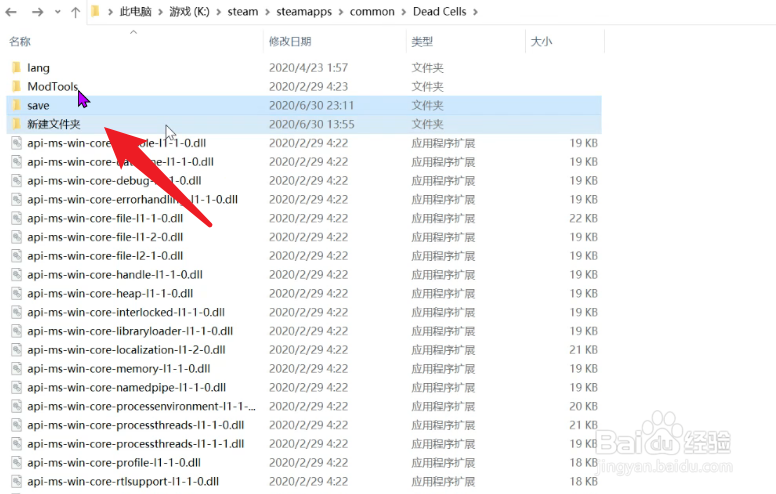Click icon of api-ms-win-core-heap-l1-1-0.dll

pos(16,293)
